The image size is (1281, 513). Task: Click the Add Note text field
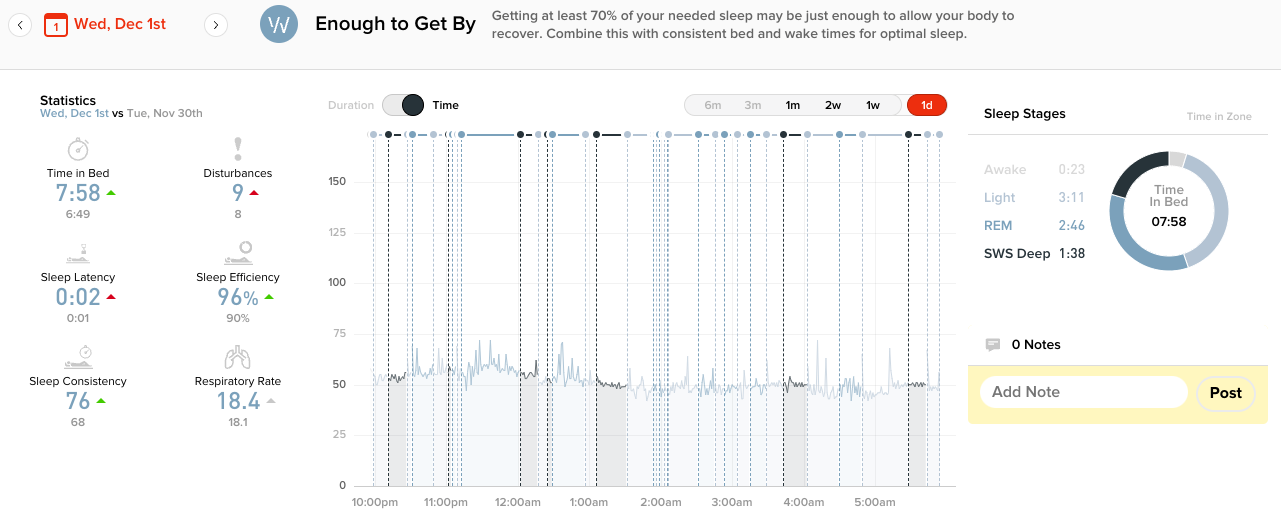pyautogui.click(x=1082, y=392)
